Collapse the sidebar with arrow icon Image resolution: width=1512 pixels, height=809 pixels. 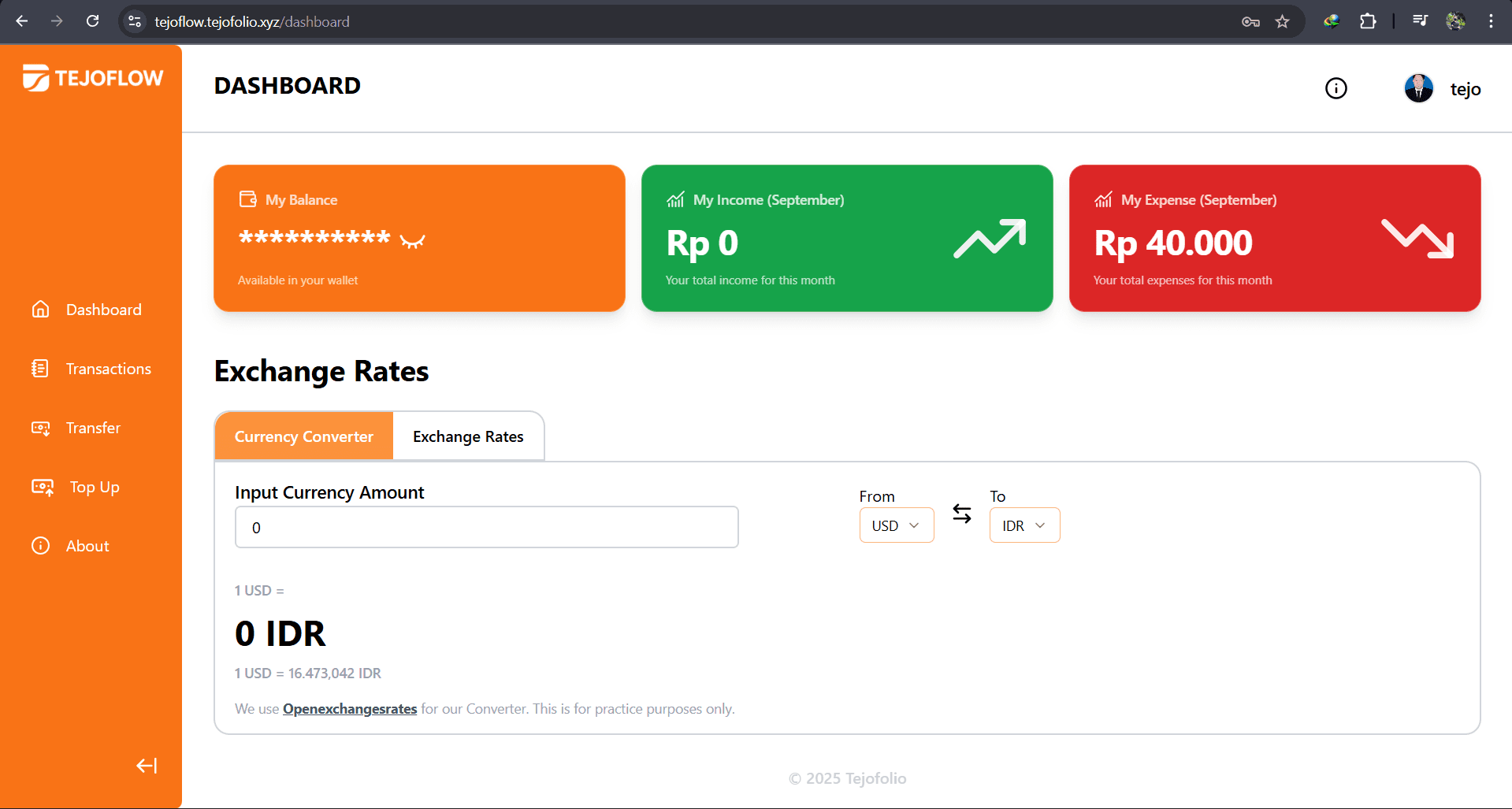coord(147,766)
